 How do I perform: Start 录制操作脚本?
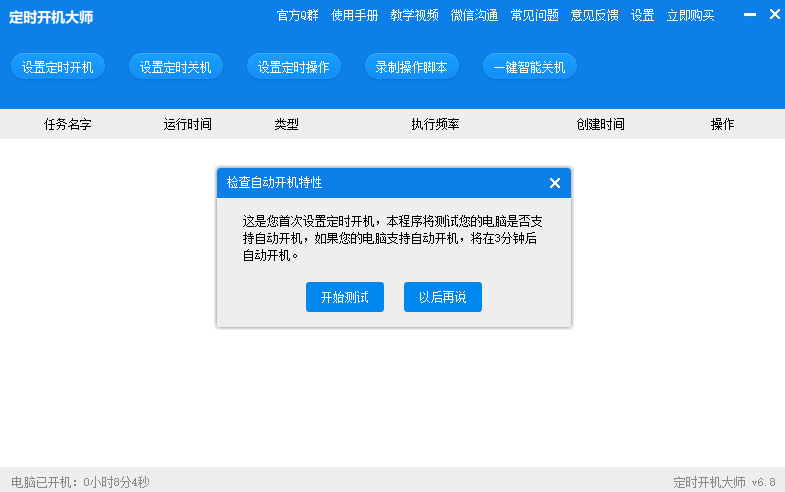tap(412, 67)
